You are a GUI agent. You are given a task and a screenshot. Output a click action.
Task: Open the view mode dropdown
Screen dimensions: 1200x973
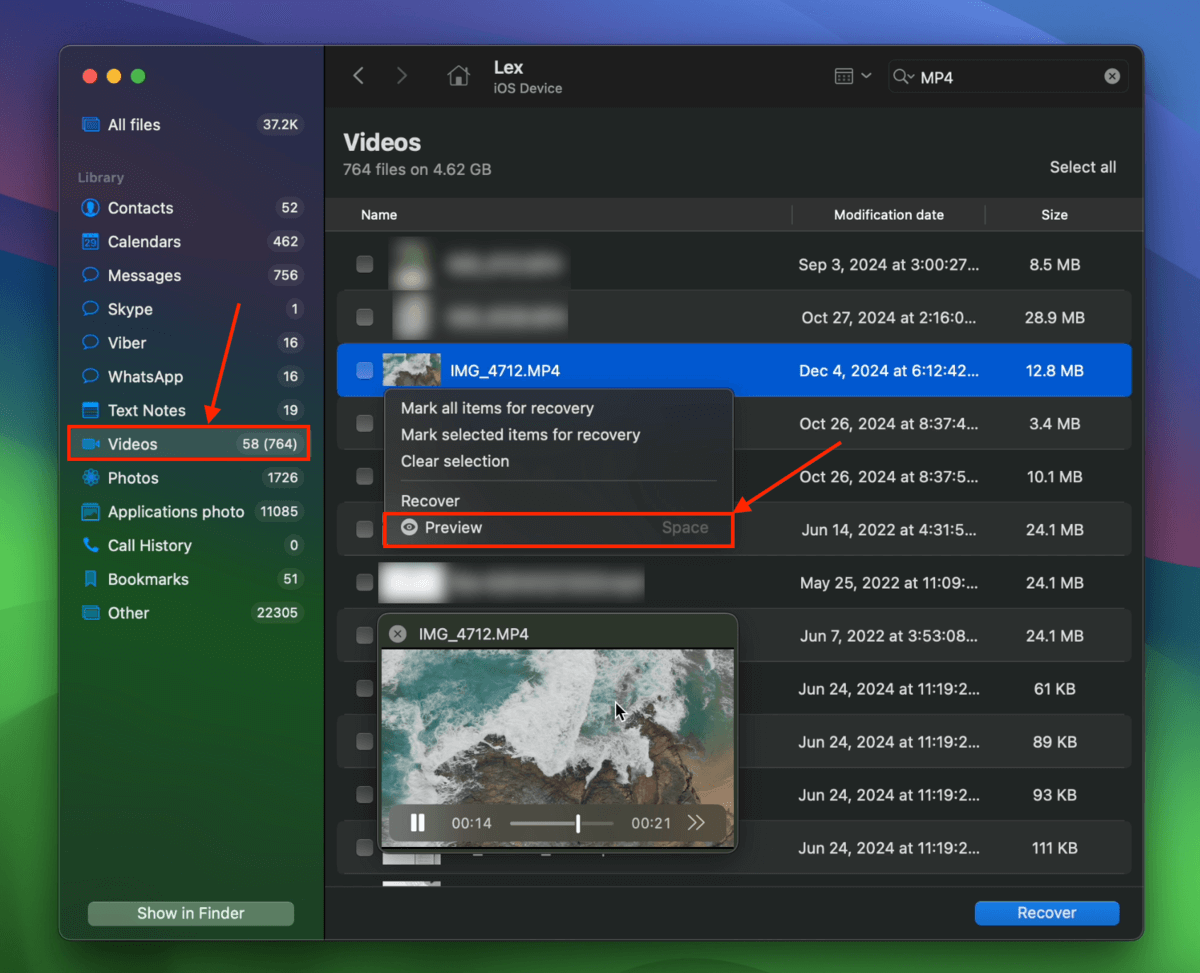click(x=852, y=77)
